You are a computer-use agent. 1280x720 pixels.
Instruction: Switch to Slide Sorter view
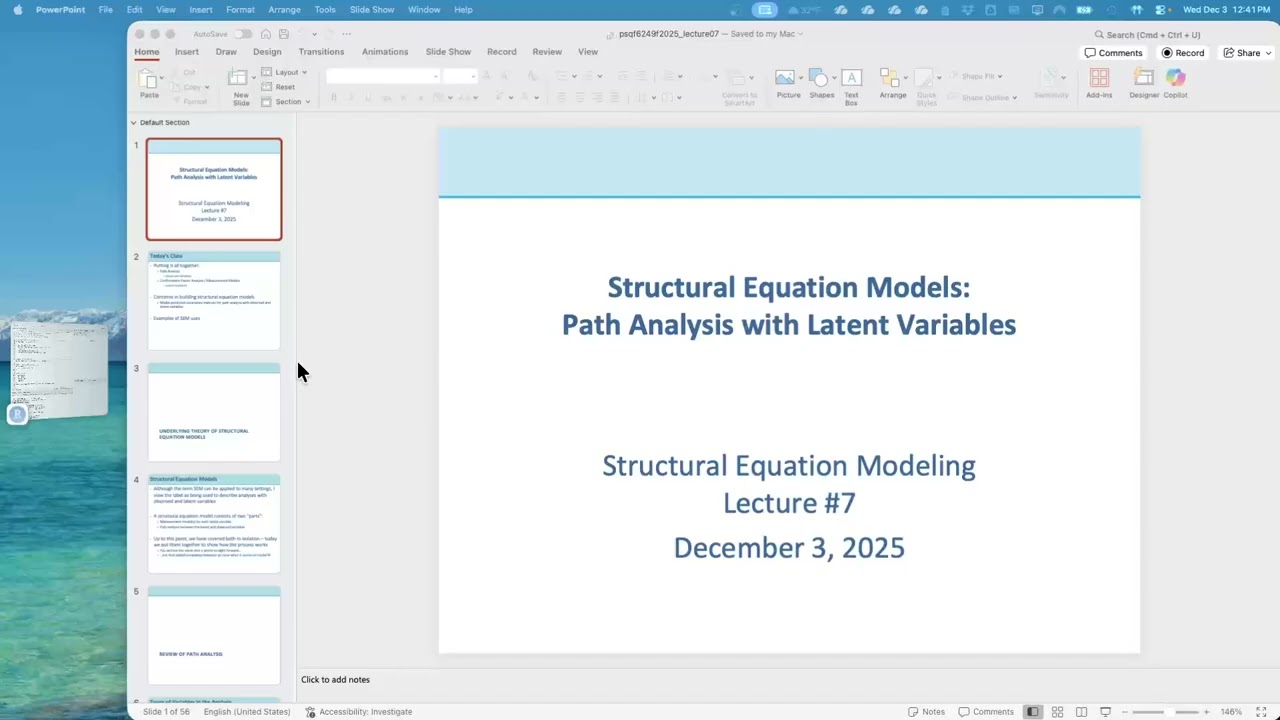tap(1057, 712)
